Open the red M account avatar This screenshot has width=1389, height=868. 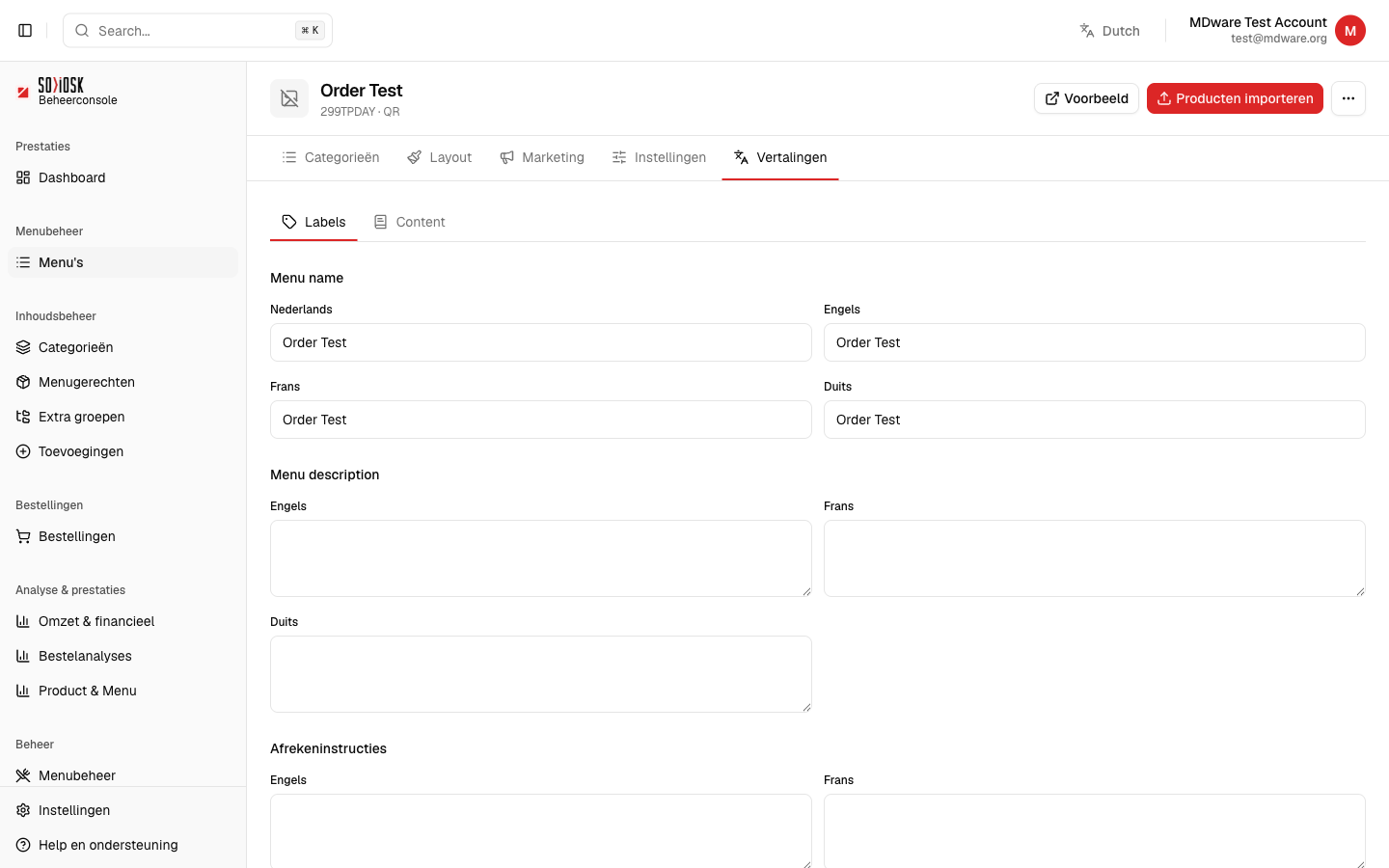coord(1350,31)
